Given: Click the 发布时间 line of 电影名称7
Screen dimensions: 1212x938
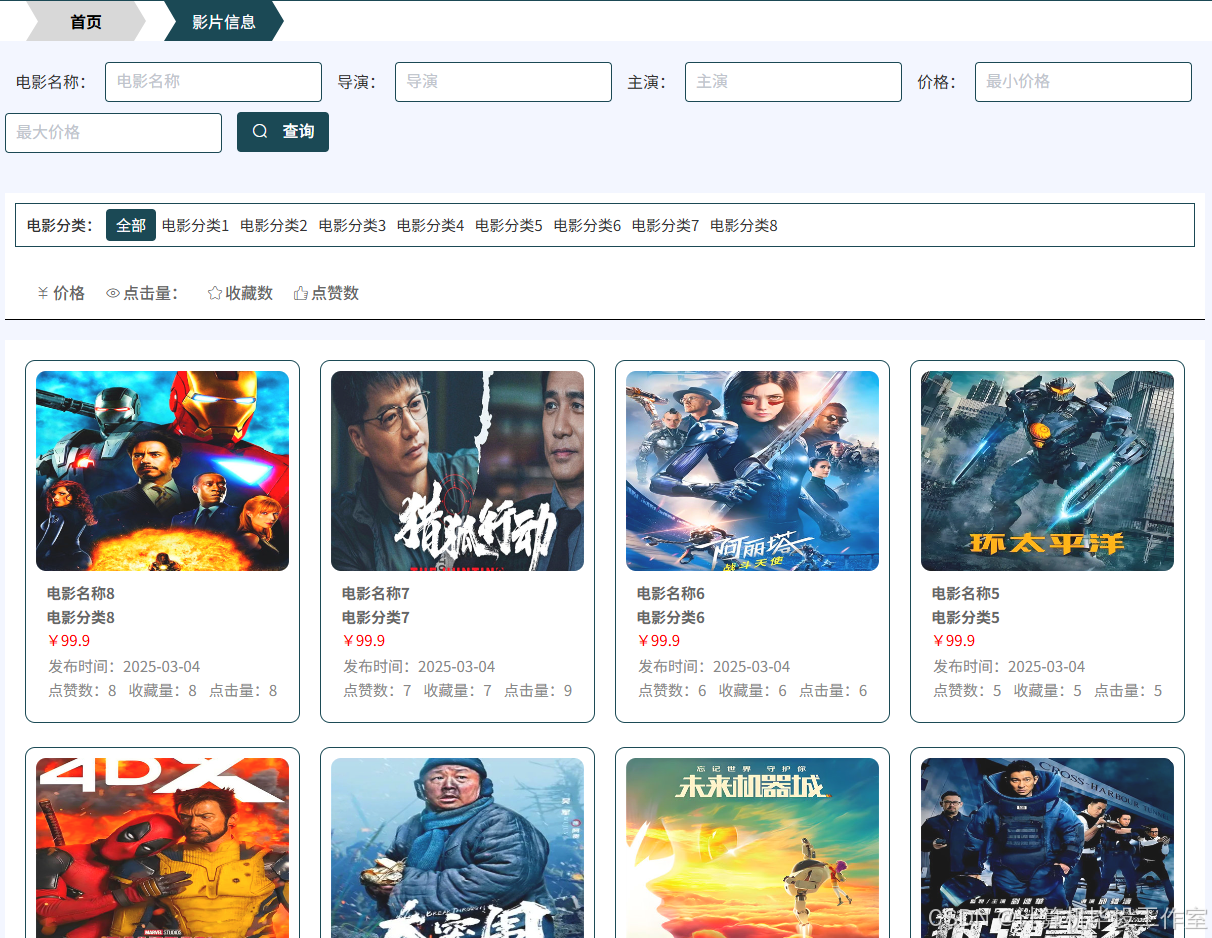Looking at the screenshot, I should pos(419,667).
